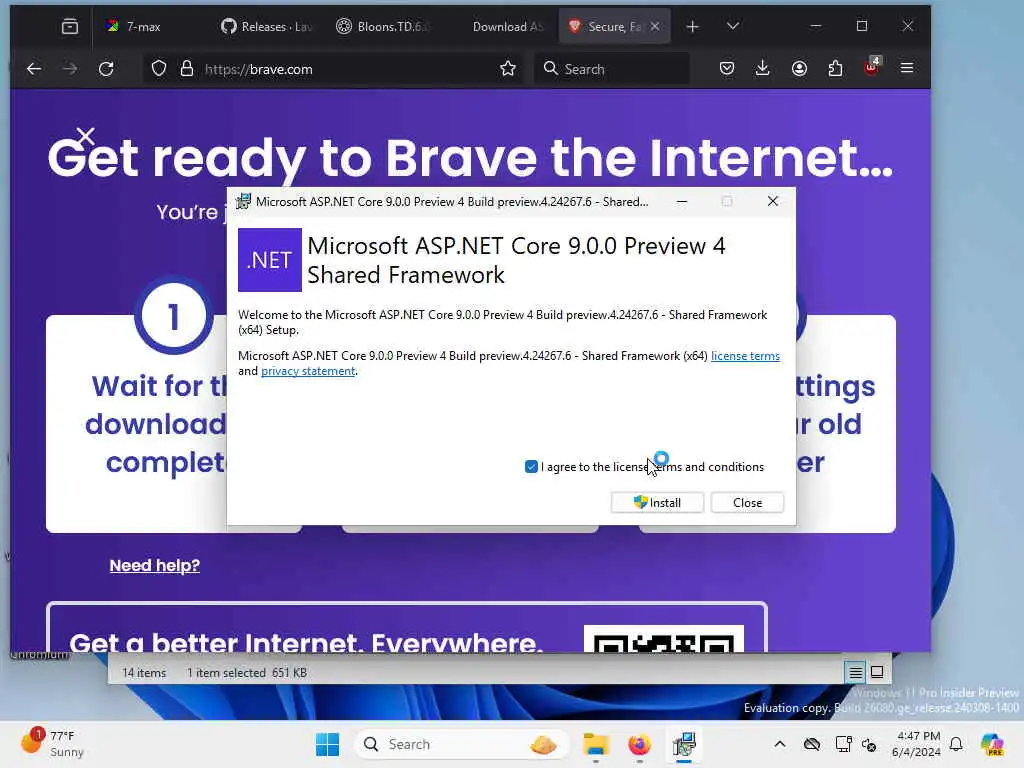Viewport: 1024px width, 768px height.
Task: Open Save to Pocket icon
Action: click(727, 69)
